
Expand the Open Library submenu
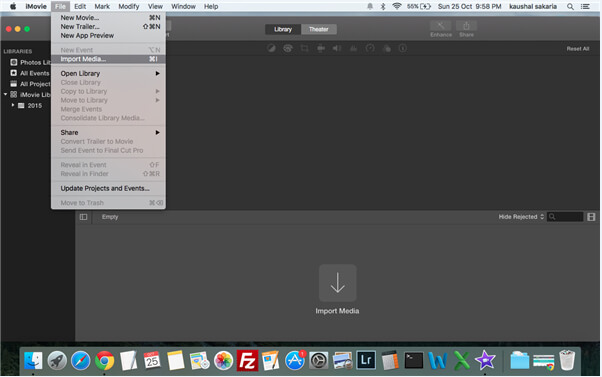(108, 73)
